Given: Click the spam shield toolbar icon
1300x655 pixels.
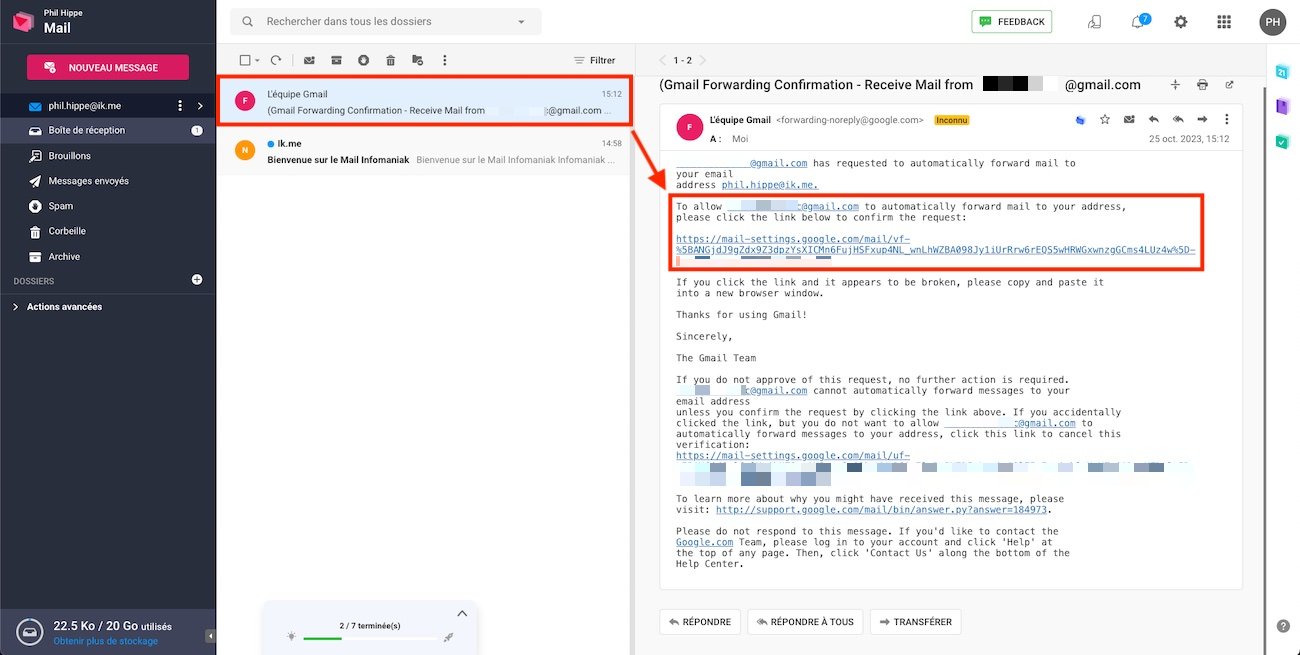Looking at the screenshot, I should [x=364, y=60].
